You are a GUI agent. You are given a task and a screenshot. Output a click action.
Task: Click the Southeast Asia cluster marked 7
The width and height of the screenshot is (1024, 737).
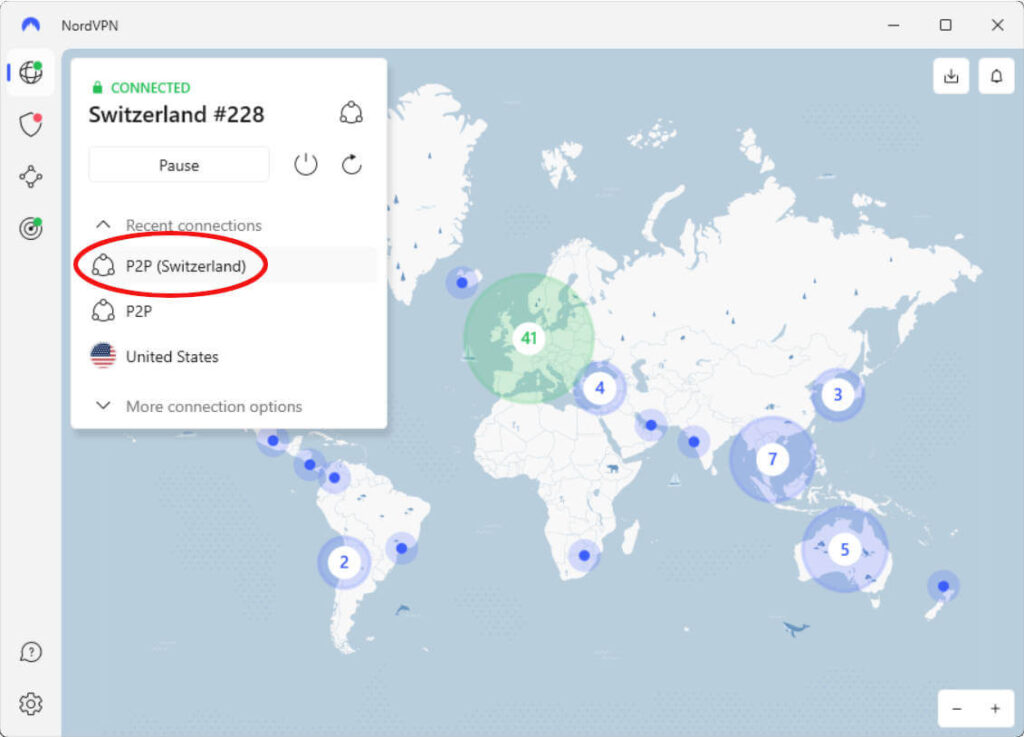point(773,459)
